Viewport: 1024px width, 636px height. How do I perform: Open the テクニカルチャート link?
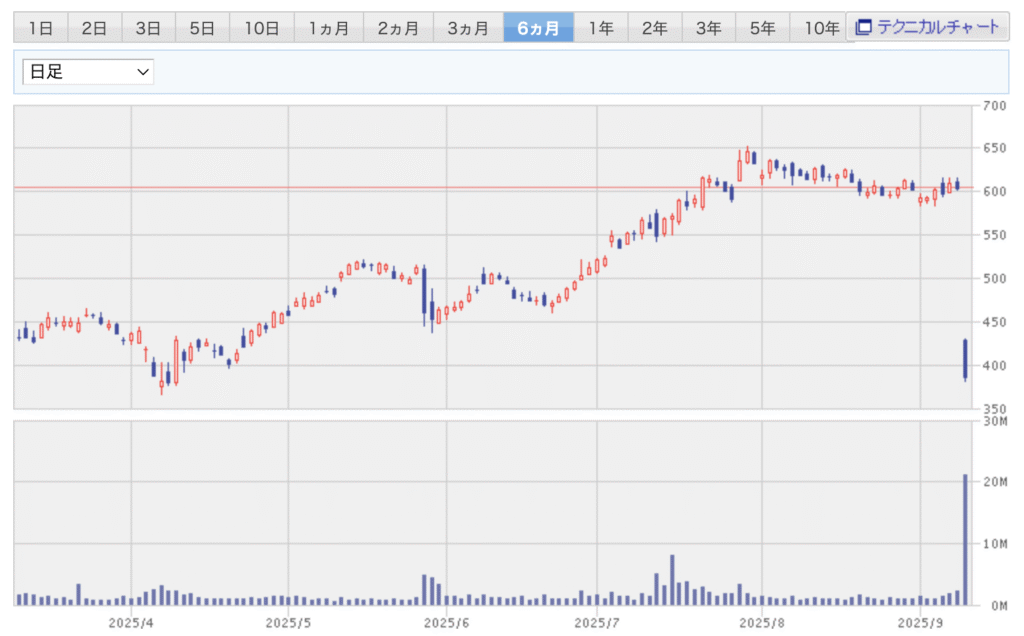938,27
